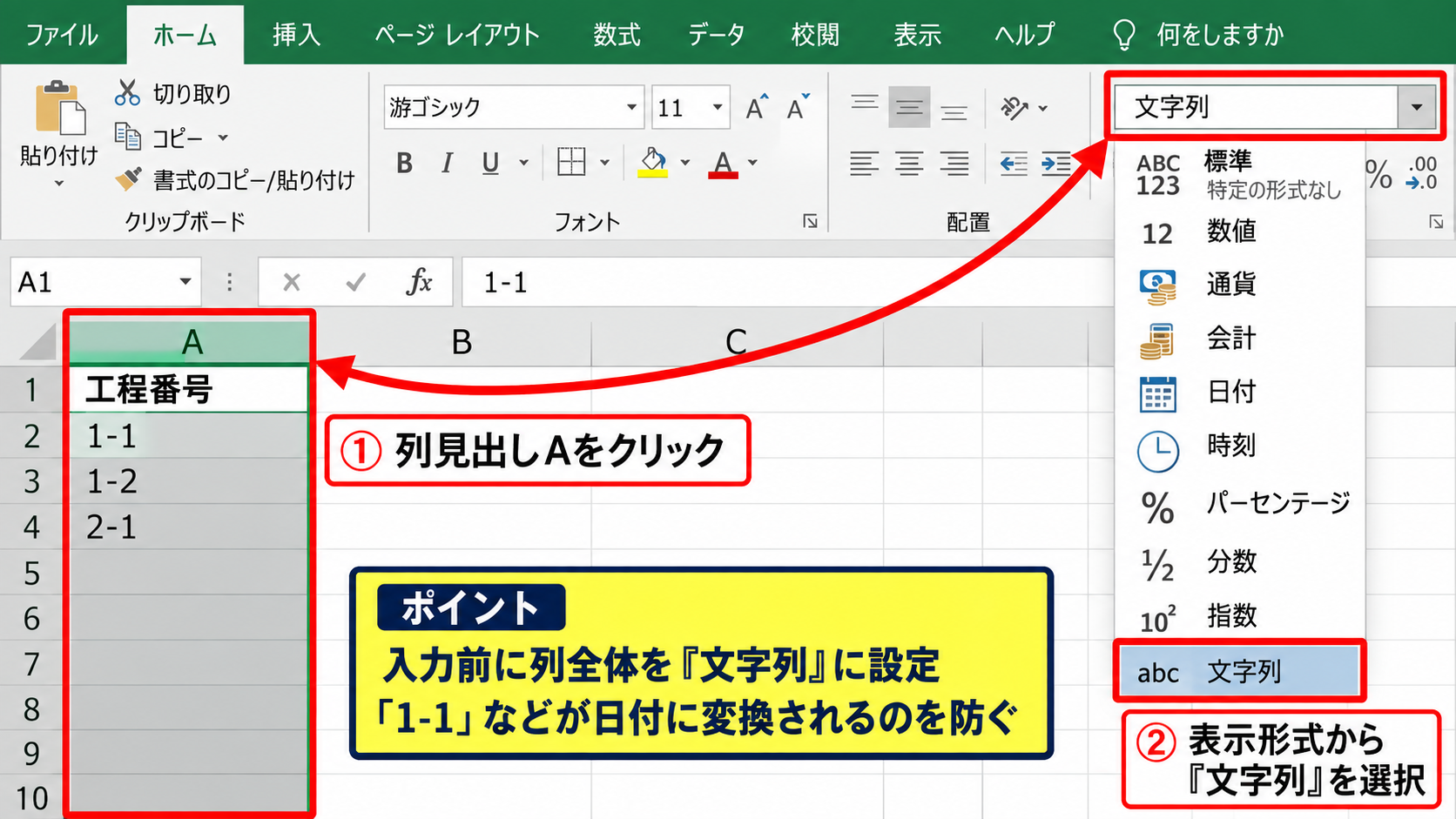Decrease indent icon
1456x819 pixels.
pyautogui.click(x=1014, y=163)
